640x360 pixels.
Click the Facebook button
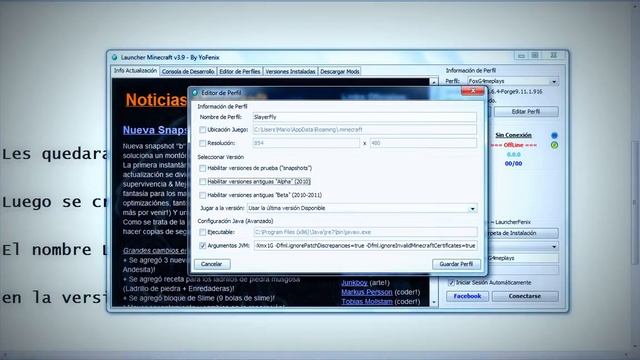(467, 296)
